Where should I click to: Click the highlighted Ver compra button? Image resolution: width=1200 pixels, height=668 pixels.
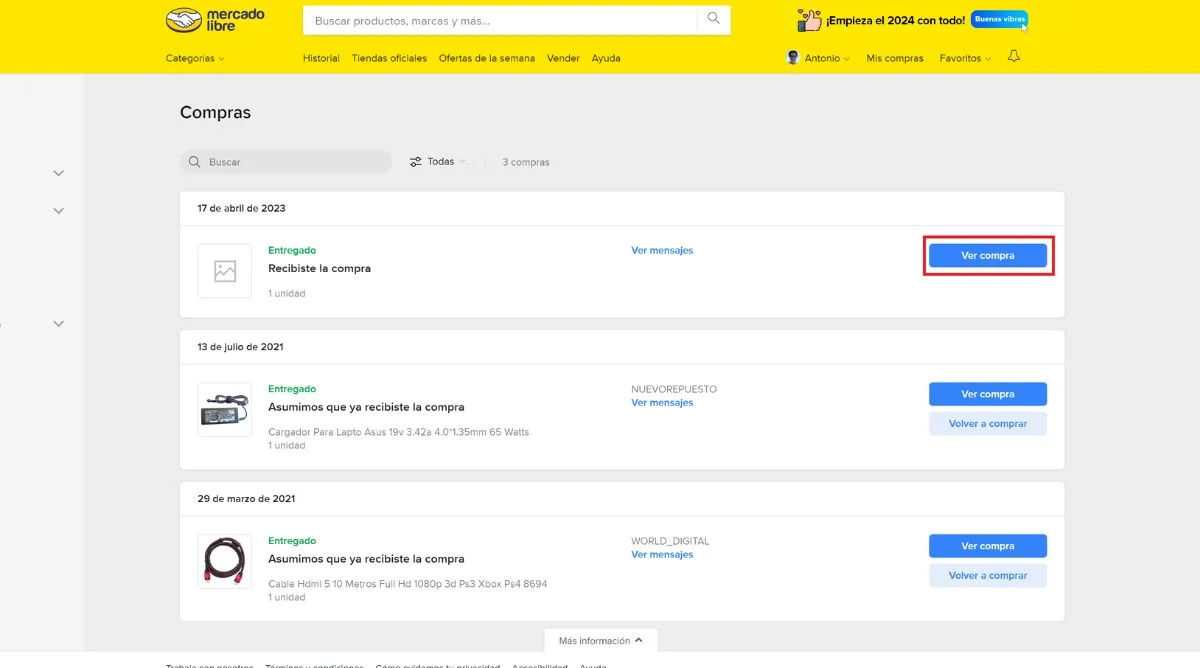click(988, 256)
